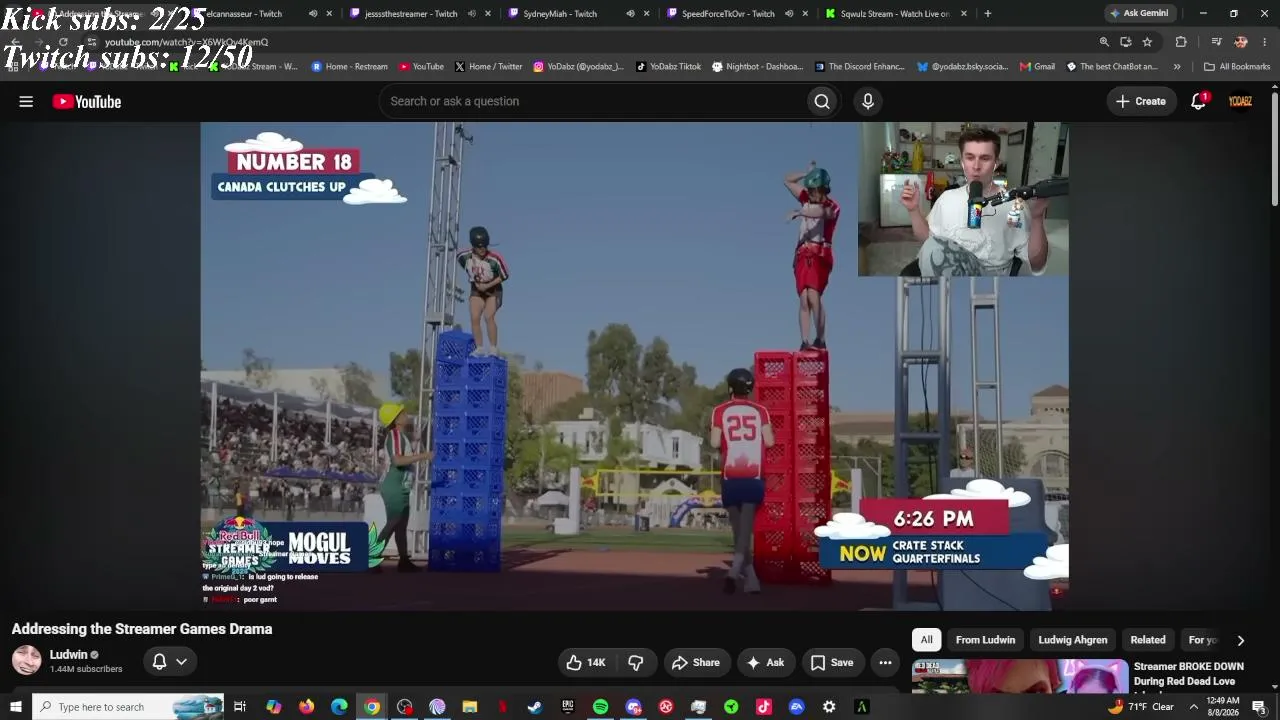Viewport: 1280px width, 720px height.
Task: Switch to Sqwulz Stream tab
Action: click(895, 14)
